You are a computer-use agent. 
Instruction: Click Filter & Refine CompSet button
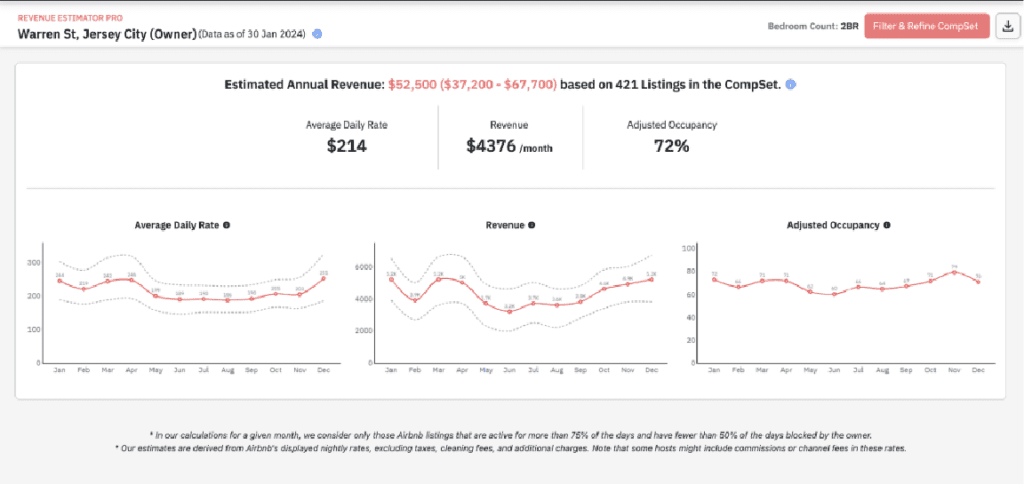[x=927, y=25]
